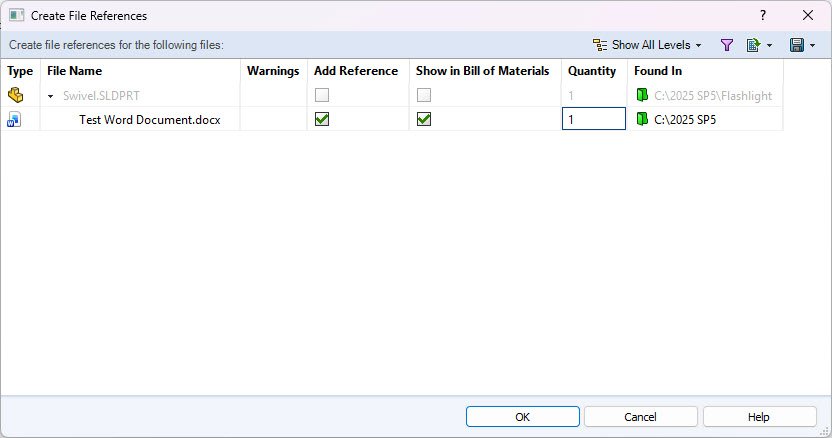Click green vault icon in Test Word Document row
This screenshot has width=832, height=438.
point(642,119)
